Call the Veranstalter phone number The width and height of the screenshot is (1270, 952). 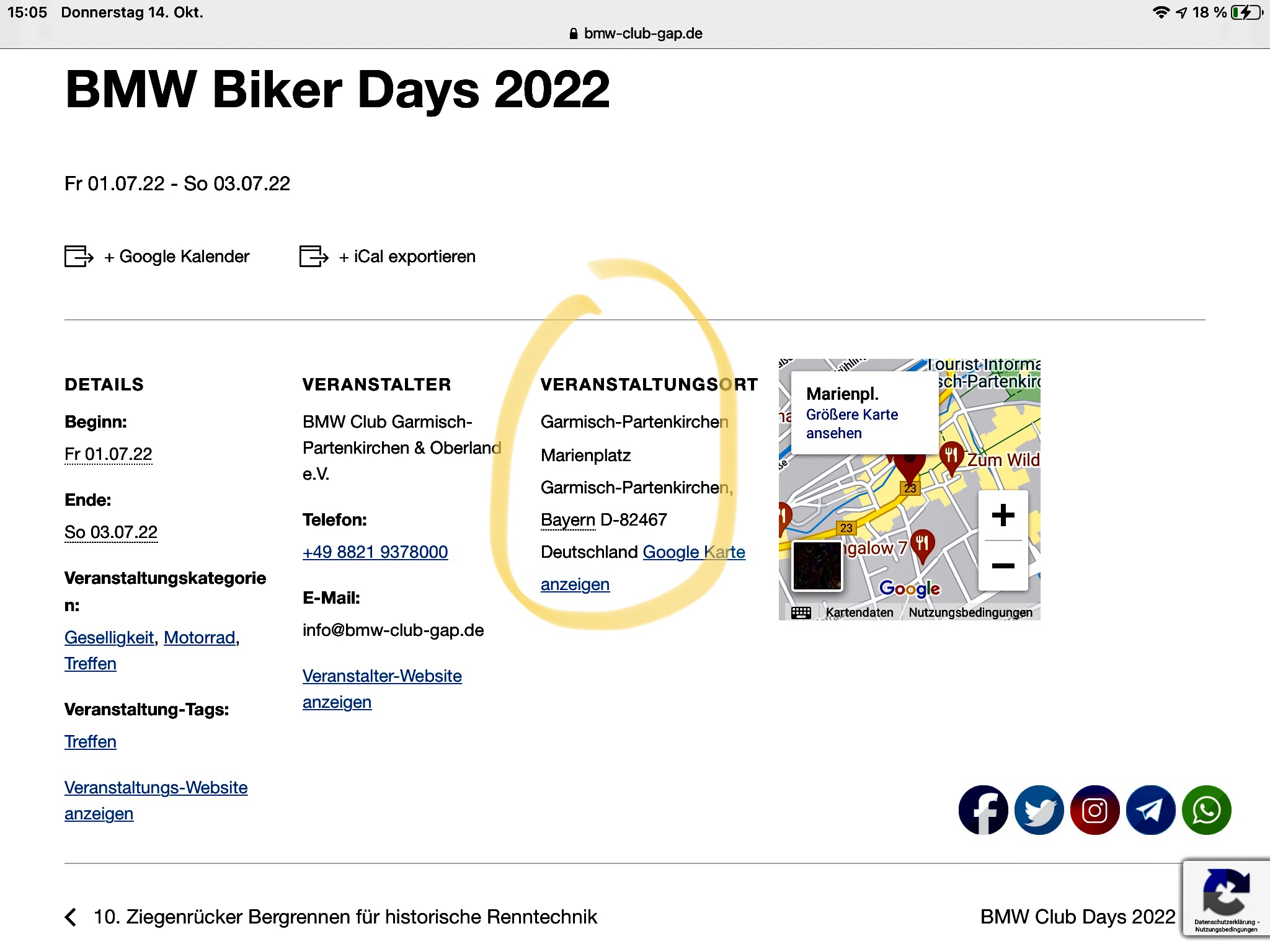point(375,552)
